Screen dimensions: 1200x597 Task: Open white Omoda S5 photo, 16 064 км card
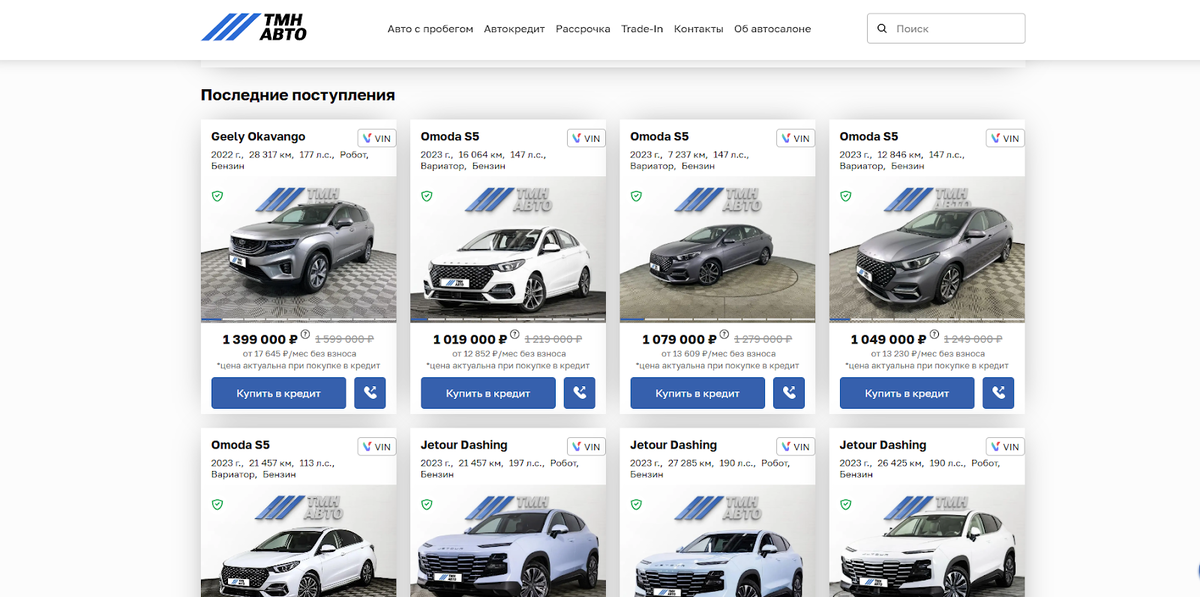[x=508, y=249]
